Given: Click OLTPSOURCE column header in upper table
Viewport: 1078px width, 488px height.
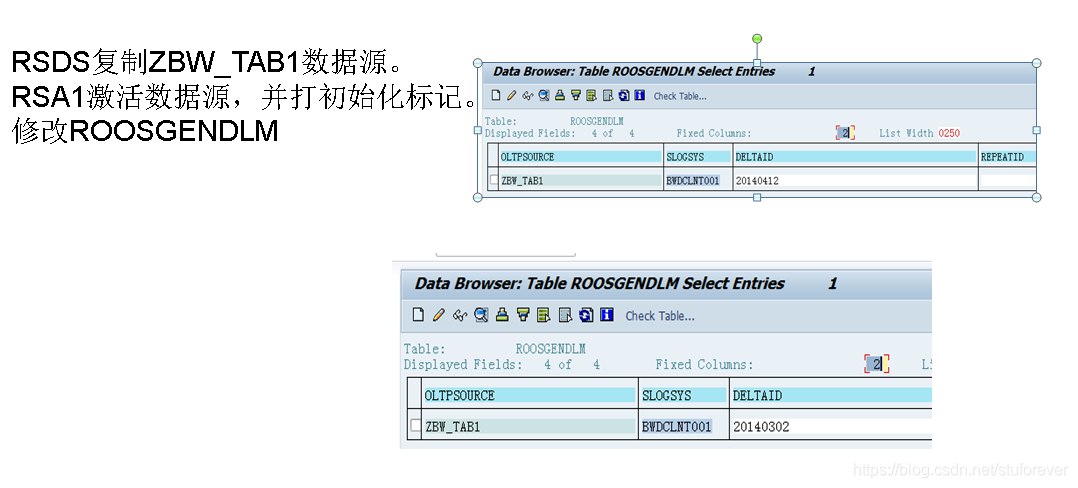Looking at the screenshot, I should point(581,157).
